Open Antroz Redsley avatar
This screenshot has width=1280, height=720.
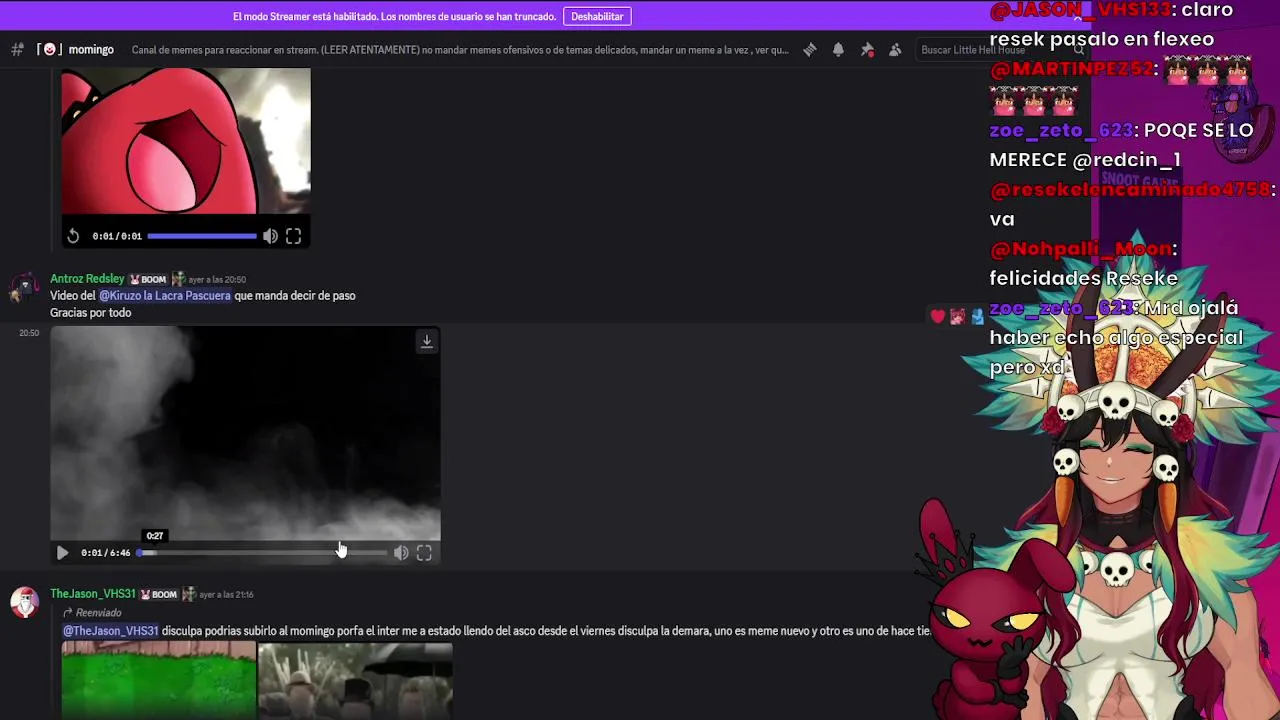pos(24,287)
